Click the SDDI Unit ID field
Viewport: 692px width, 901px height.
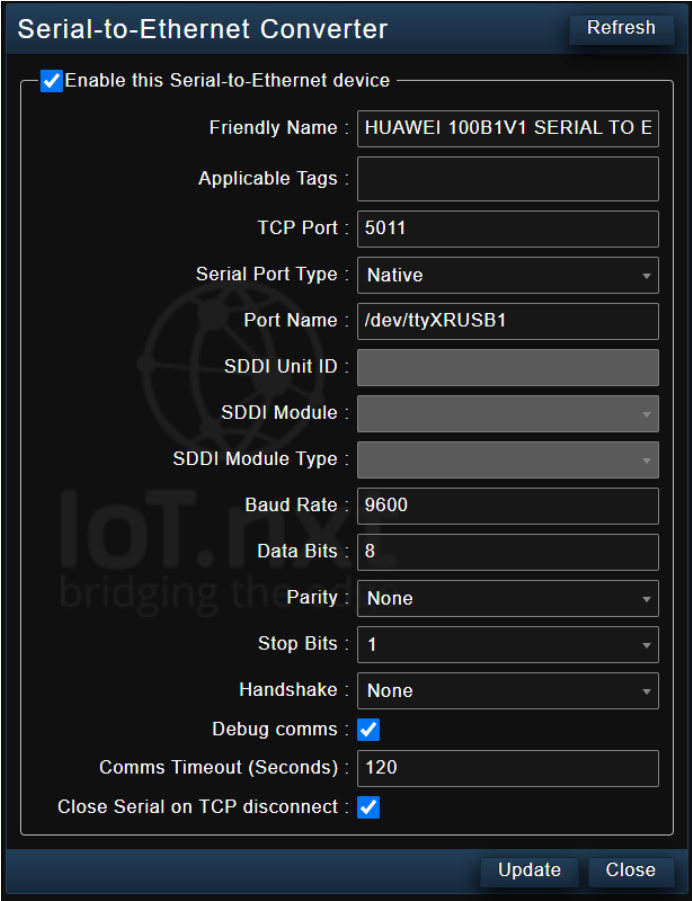tap(508, 367)
